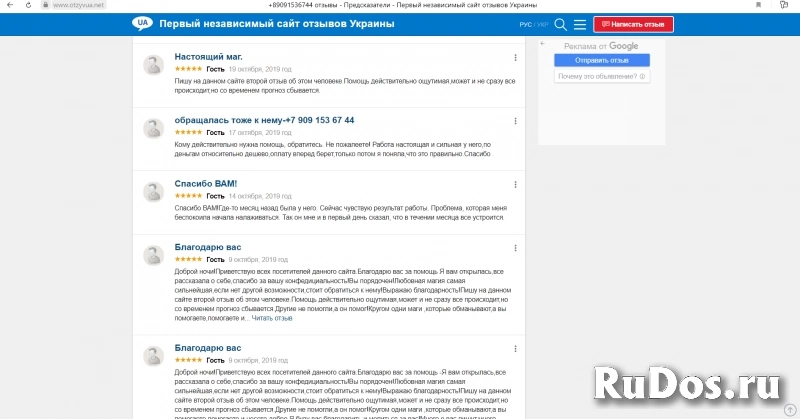Image resolution: width=800 pixels, height=419 pixels.
Task: Open the 'Настоящий маг.' review title
Action: [x=208, y=57]
